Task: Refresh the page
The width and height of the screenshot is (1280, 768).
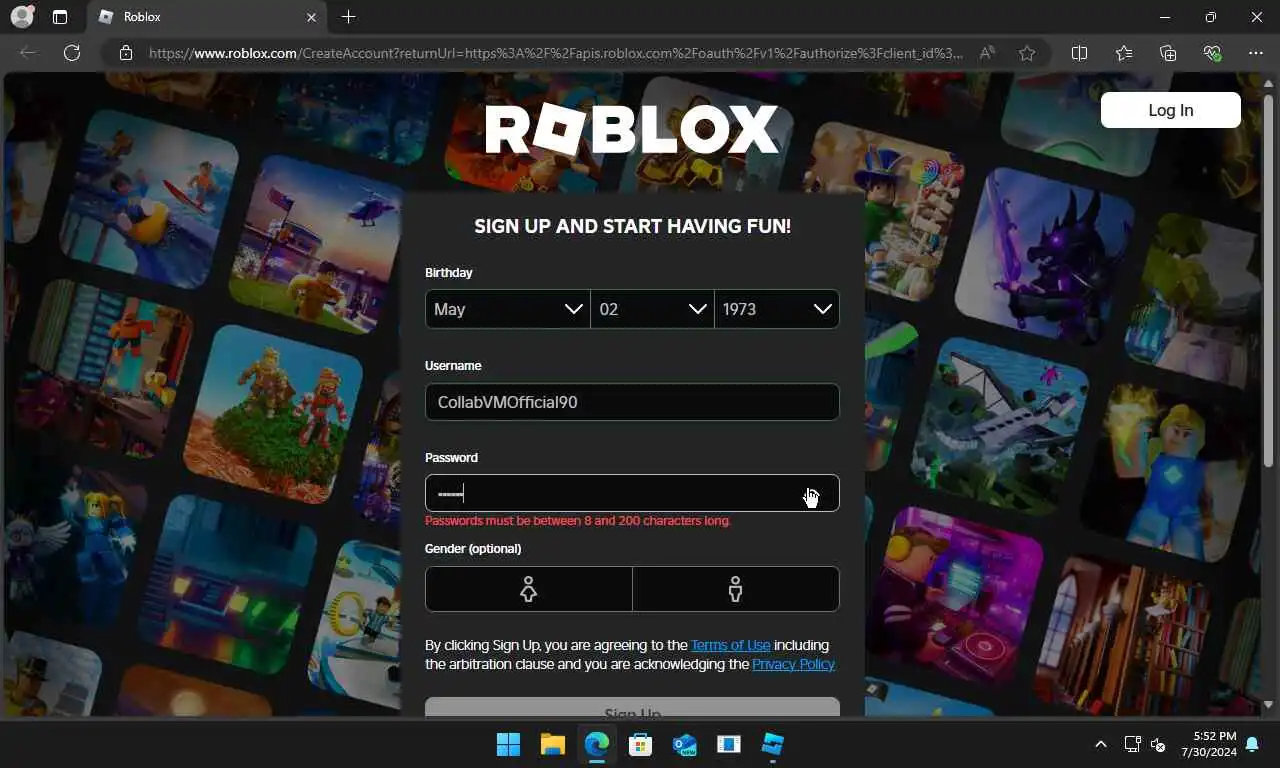Action: tap(72, 53)
